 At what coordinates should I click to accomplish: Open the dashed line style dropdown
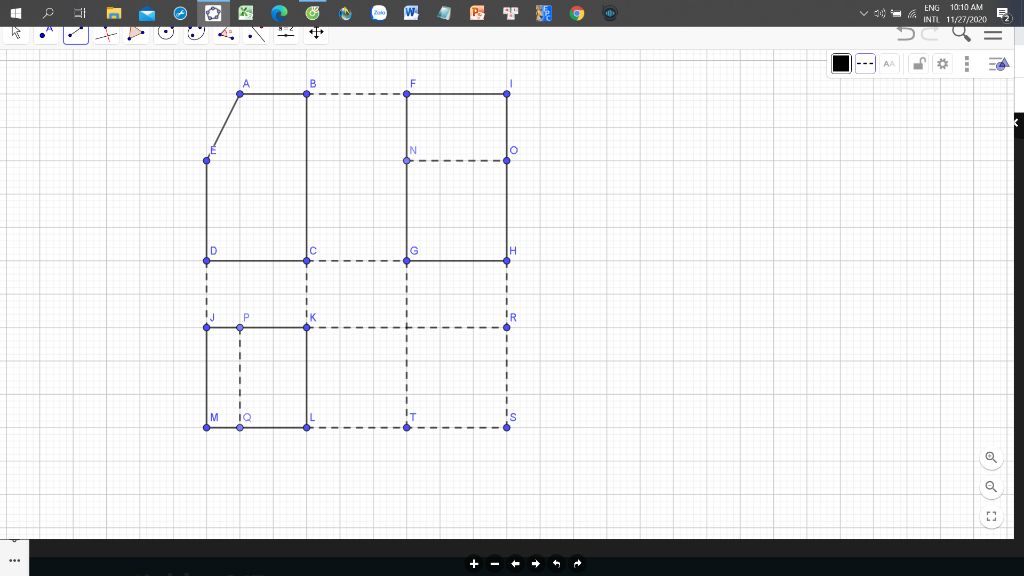pyautogui.click(x=865, y=63)
